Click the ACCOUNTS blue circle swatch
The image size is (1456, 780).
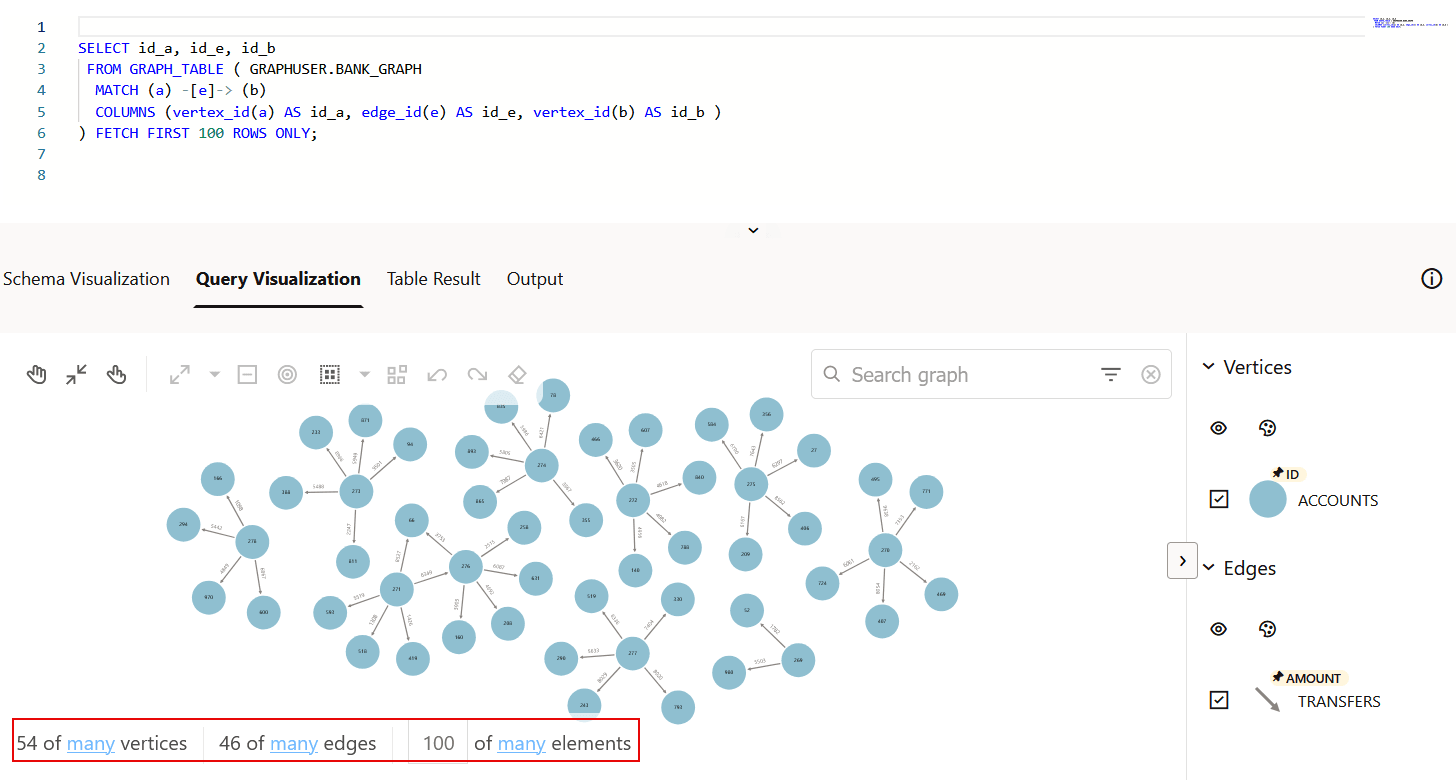1268,499
